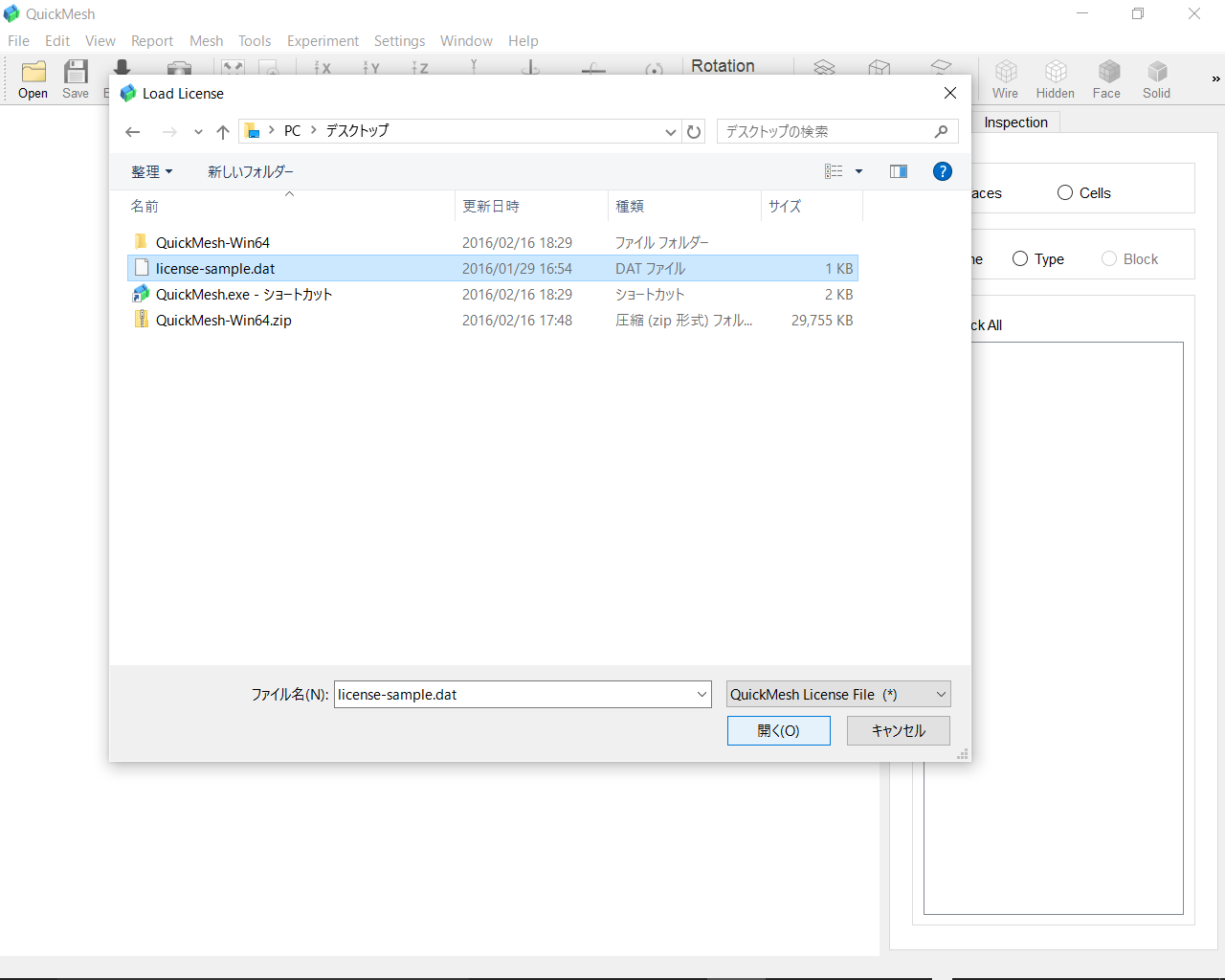Open the recent locations dropdown
The width and height of the screenshot is (1225, 980).
point(198,132)
